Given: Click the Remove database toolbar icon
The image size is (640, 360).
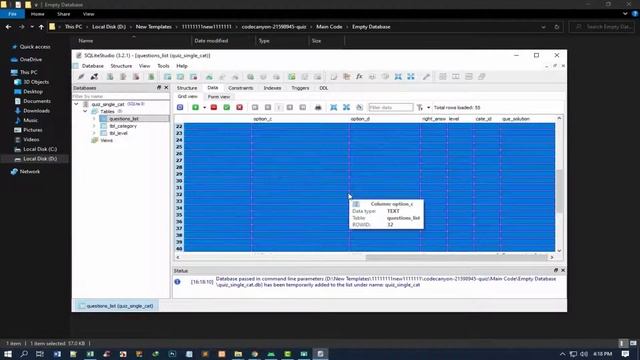Looking at the screenshot, I should pyautogui.click(x=136, y=77).
